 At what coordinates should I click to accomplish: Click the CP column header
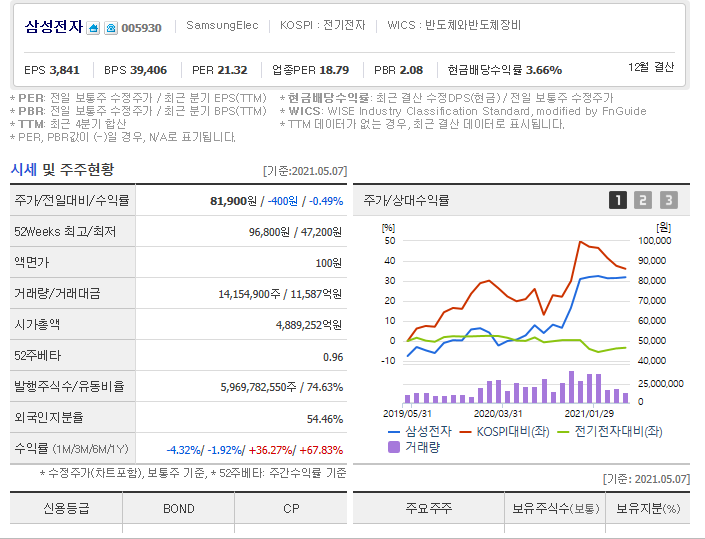coord(291,508)
